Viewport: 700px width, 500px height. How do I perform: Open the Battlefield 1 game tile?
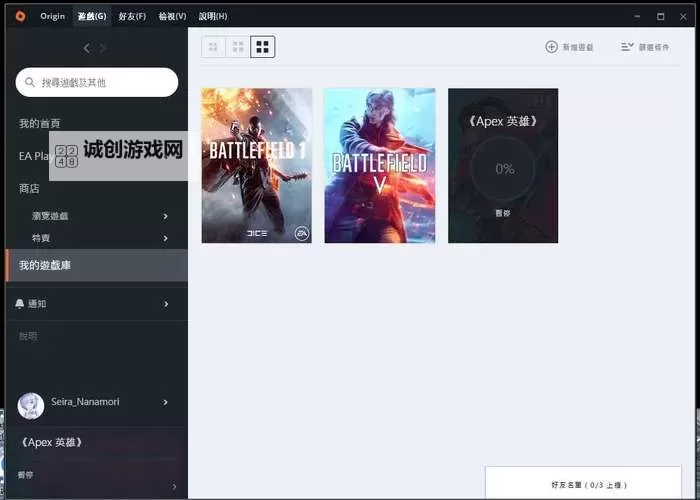(x=257, y=166)
